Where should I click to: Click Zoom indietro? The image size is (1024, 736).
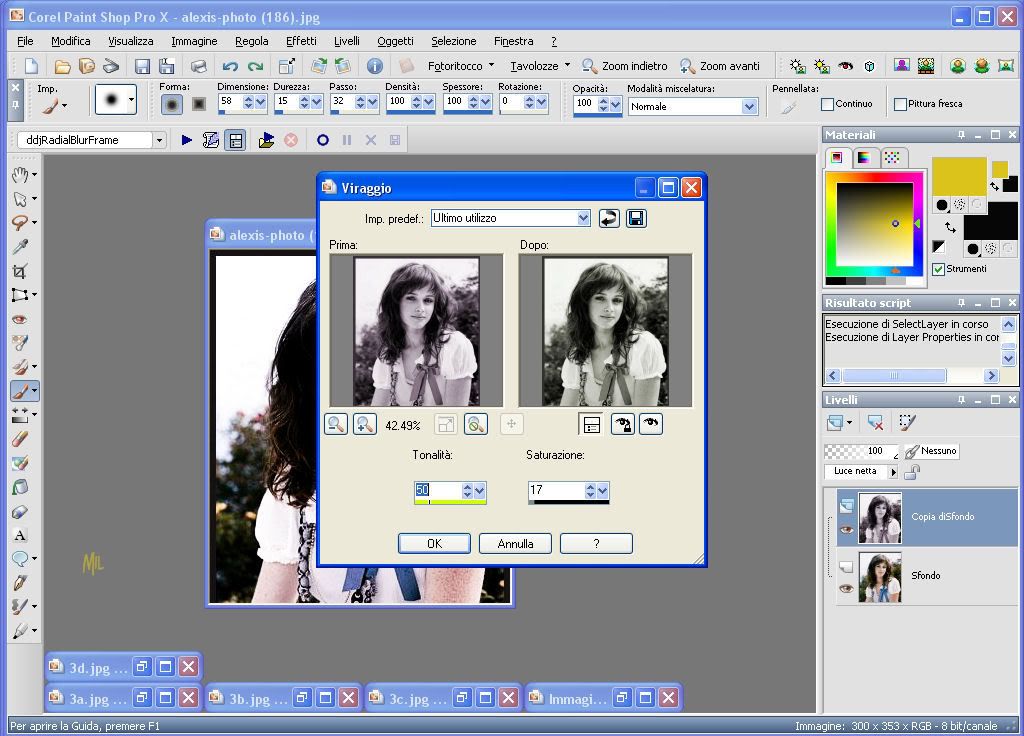625,66
